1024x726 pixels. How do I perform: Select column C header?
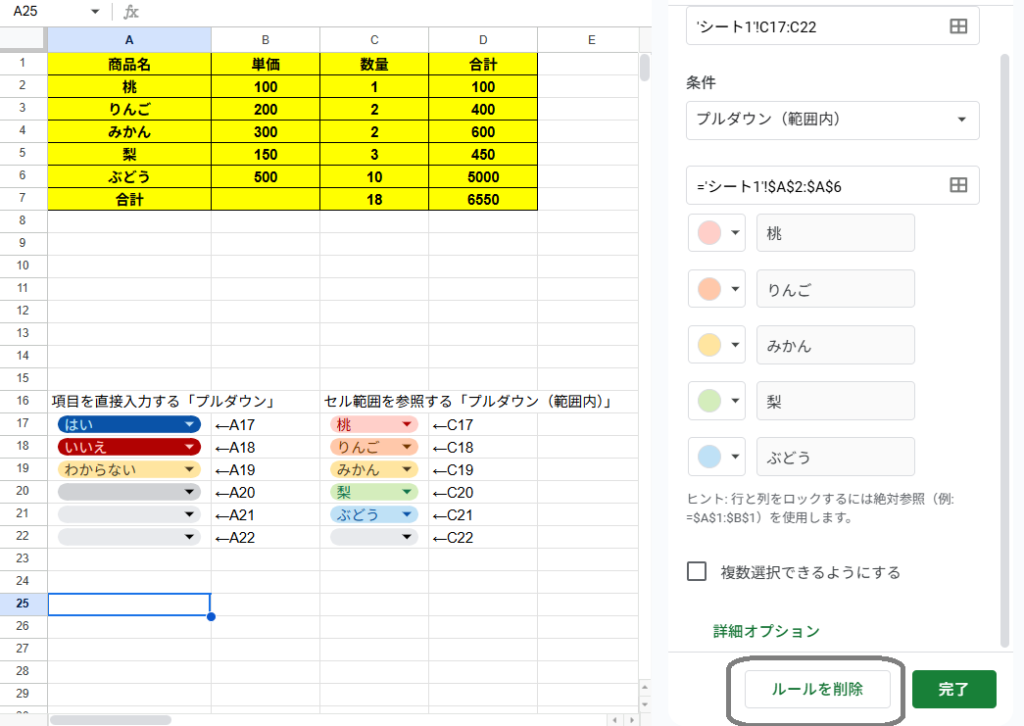374,40
